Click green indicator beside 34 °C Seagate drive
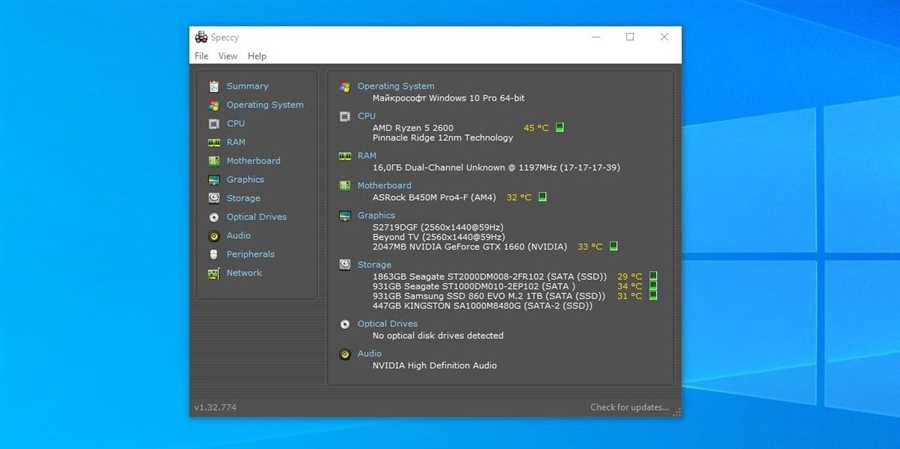900x449 pixels. 653,285
